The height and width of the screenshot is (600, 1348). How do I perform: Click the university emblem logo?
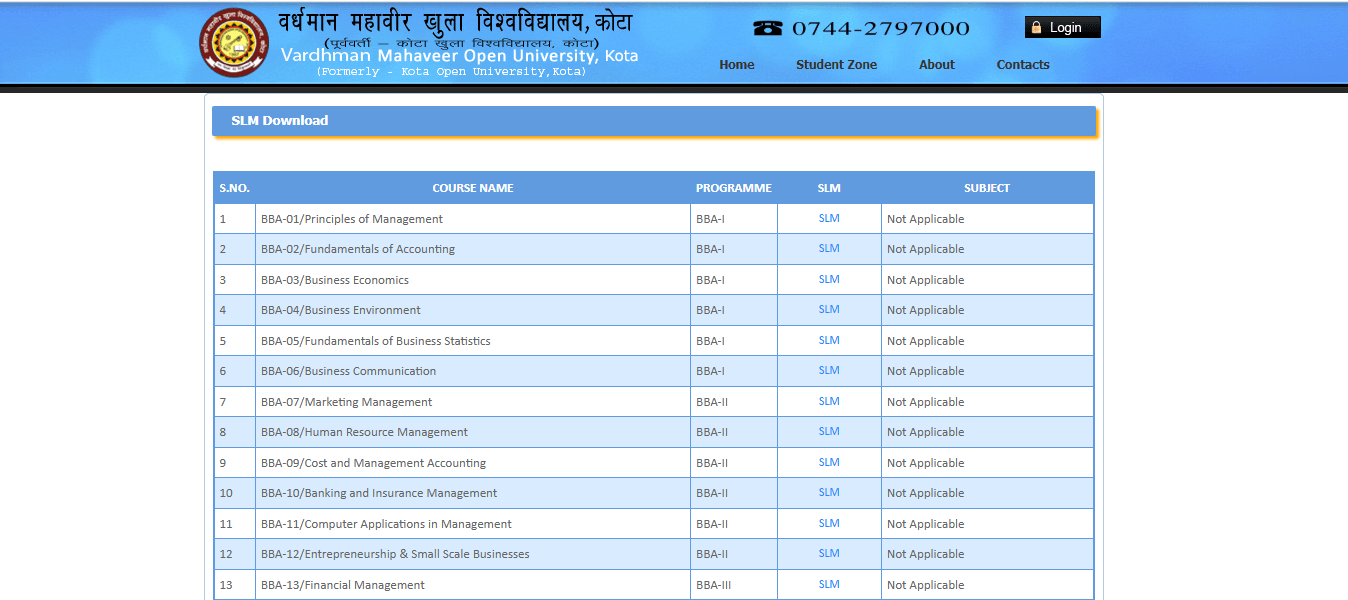(234, 43)
